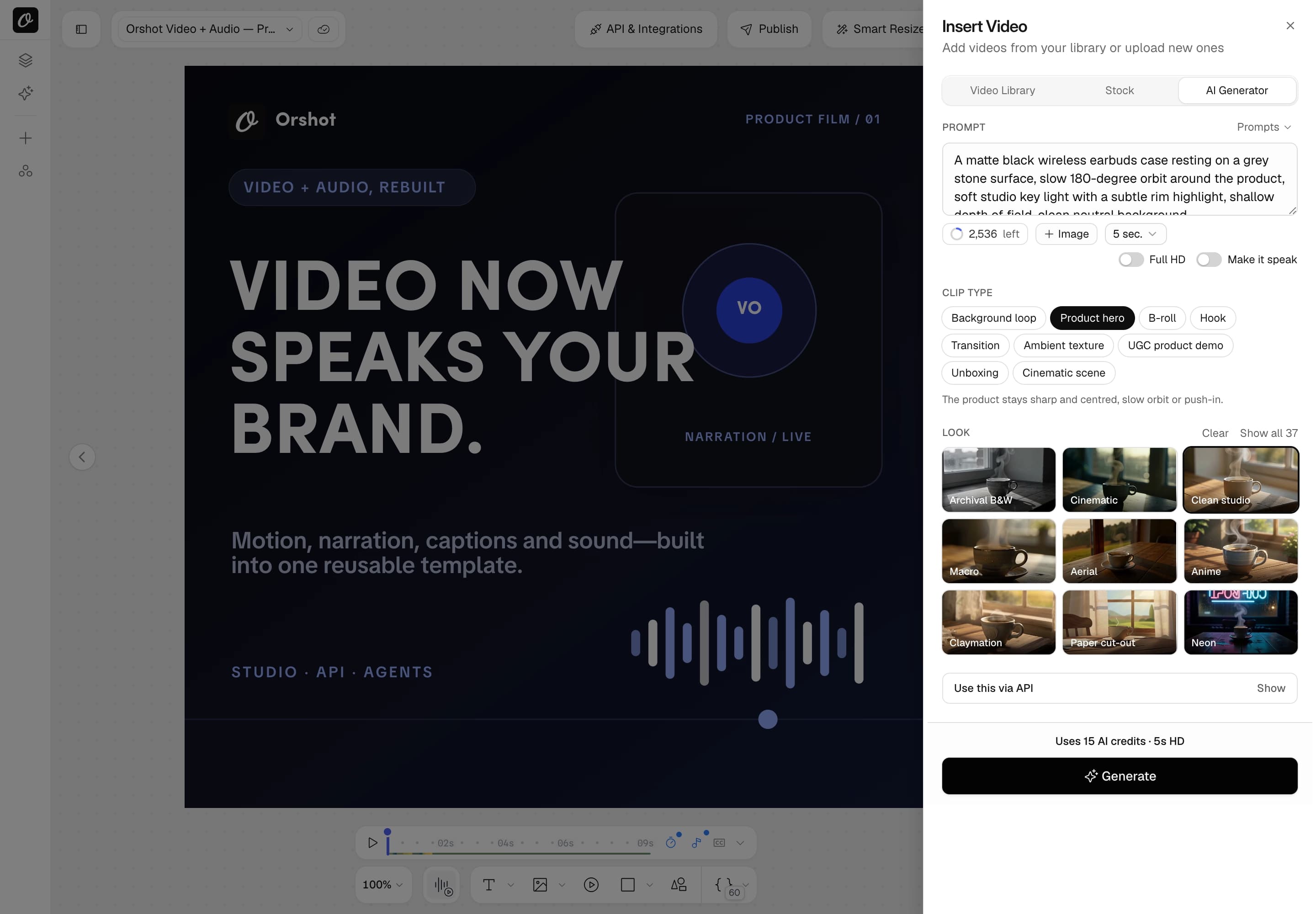Open the Prompts dropdown

[x=1264, y=127]
